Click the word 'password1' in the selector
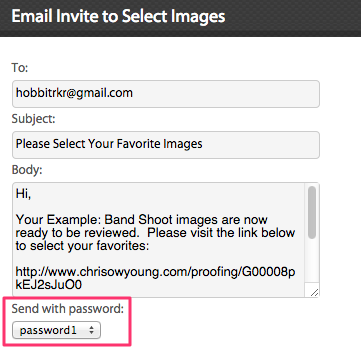Screen dimensions: 361x362 click(x=48, y=330)
